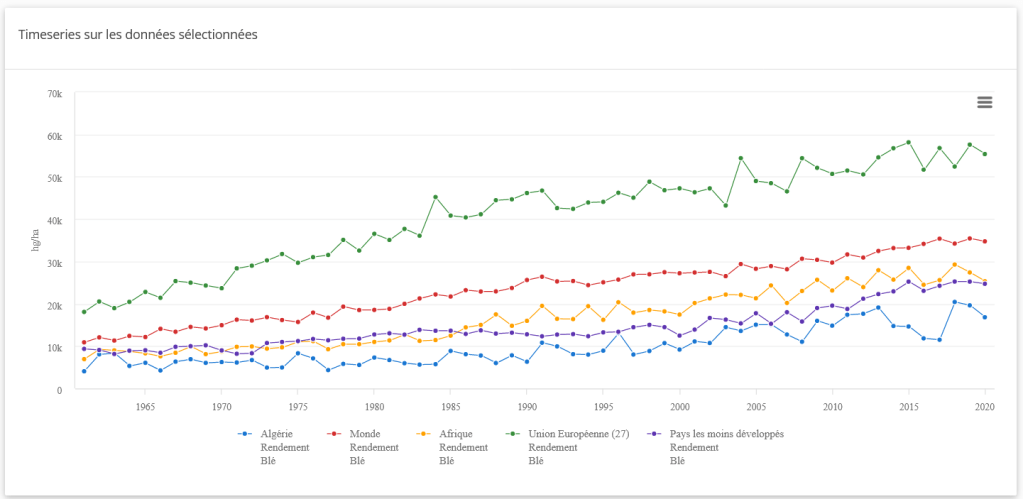Image resolution: width=1023 pixels, height=499 pixels.
Task: Click the blue Algérie legend marker
Action: (244, 434)
